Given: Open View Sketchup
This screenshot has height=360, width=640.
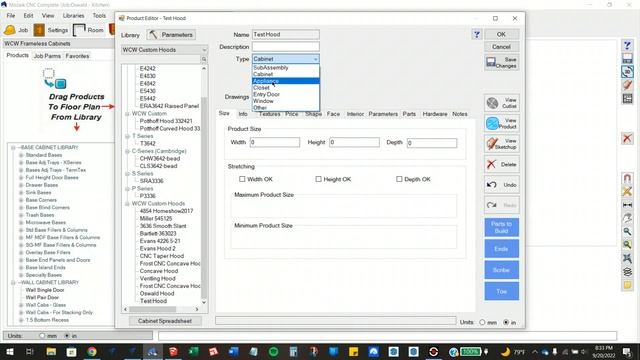Looking at the screenshot, I should [501, 144].
